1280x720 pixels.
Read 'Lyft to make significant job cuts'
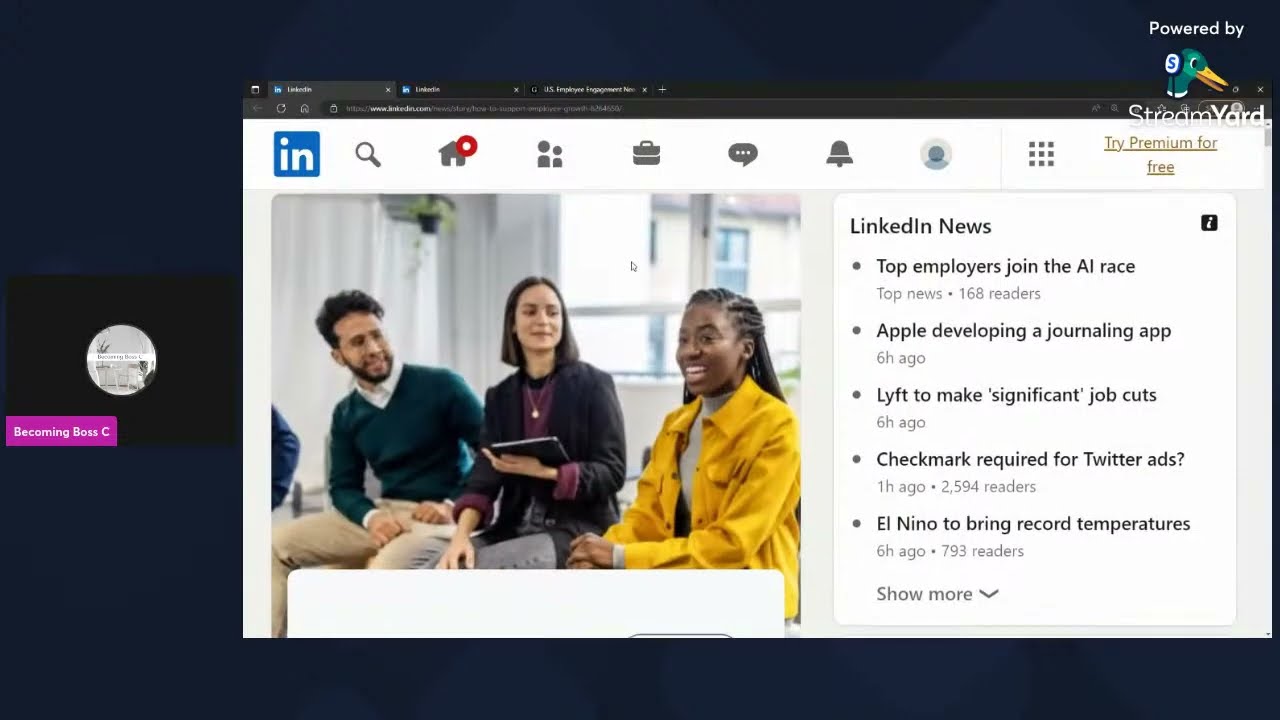tap(1016, 395)
